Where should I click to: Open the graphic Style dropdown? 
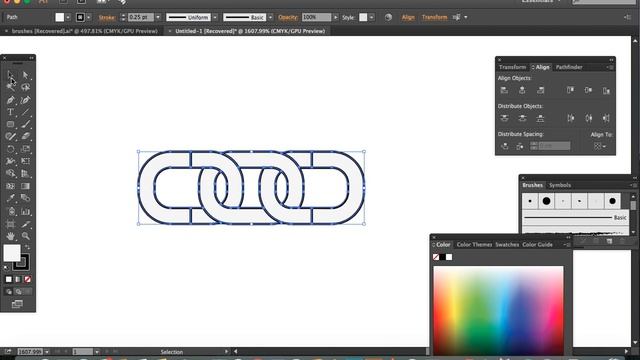(371, 17)
